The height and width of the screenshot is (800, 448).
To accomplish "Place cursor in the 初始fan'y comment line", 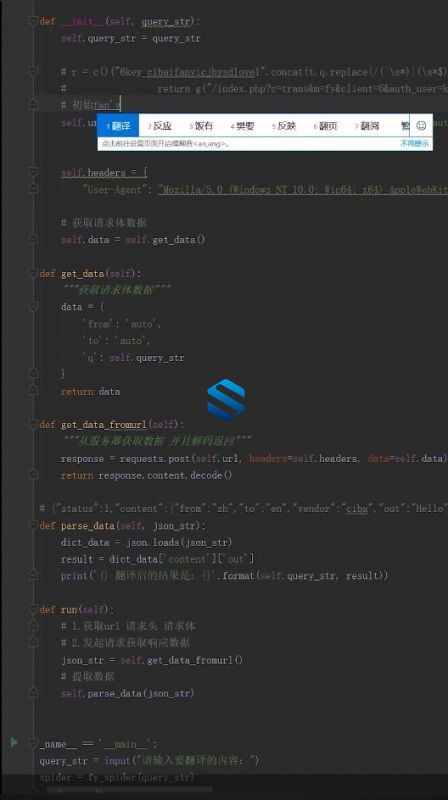I will click(x=91, y=105).
